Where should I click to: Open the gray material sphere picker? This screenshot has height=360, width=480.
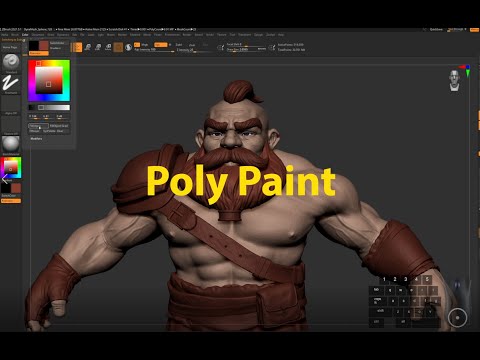pos(11,144)
